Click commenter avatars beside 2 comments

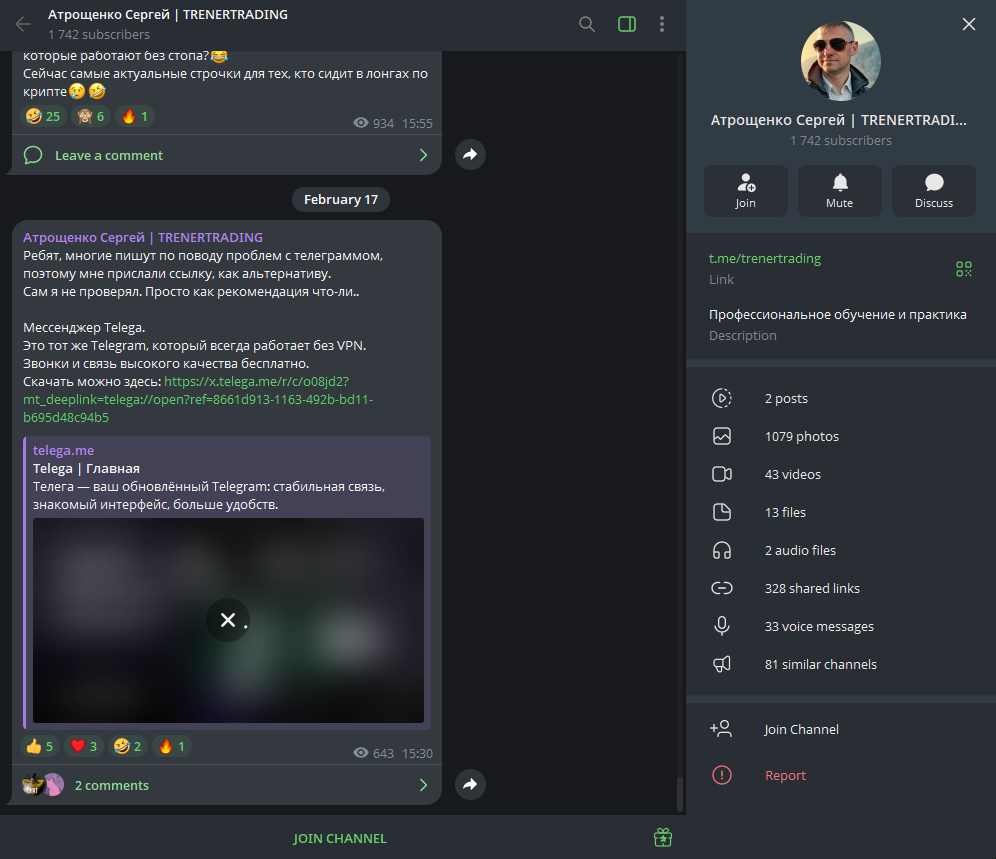[x=43, y=785]
